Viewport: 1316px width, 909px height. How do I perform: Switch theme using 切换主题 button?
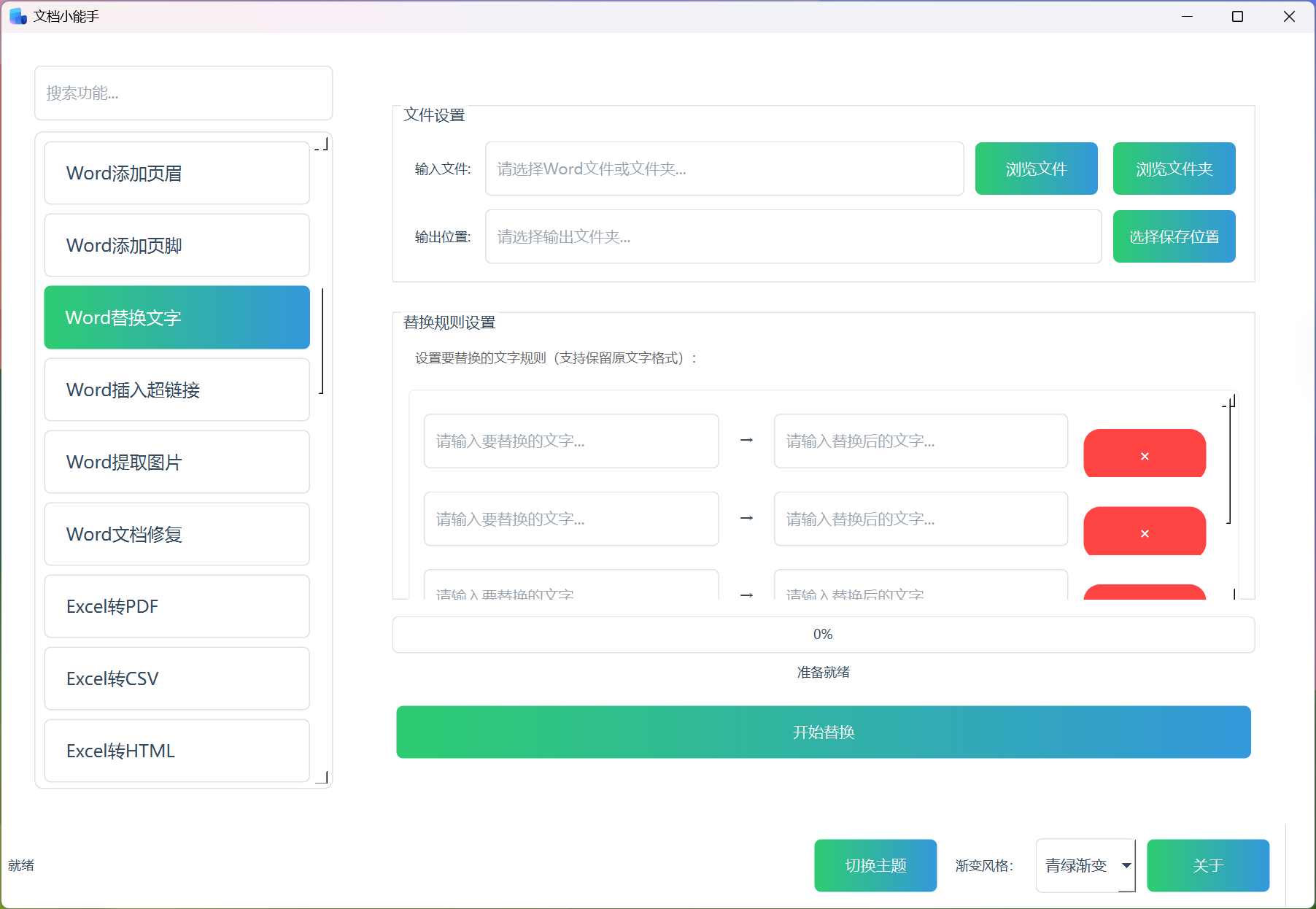coord(875,865)
